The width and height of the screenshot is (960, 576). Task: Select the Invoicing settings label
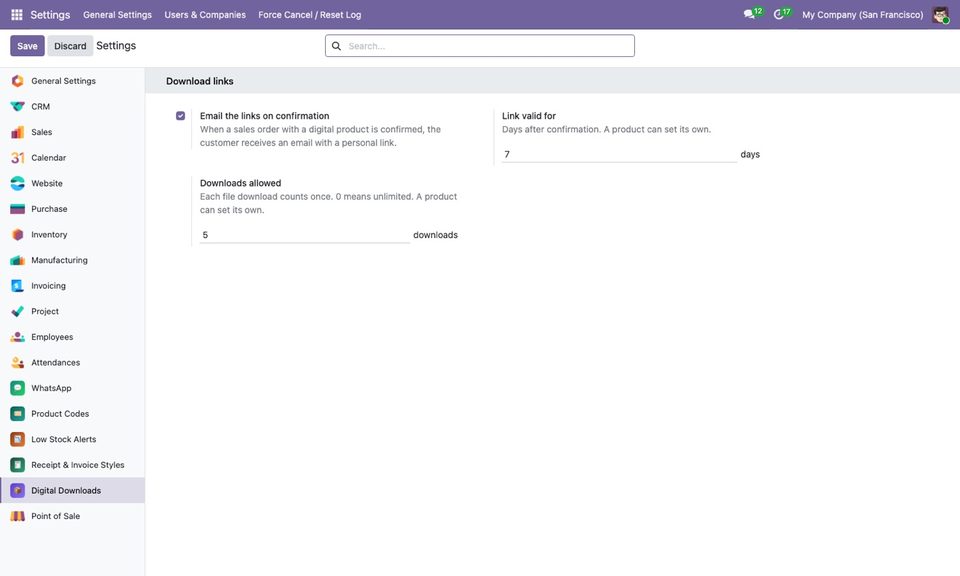tap(48, 286)
